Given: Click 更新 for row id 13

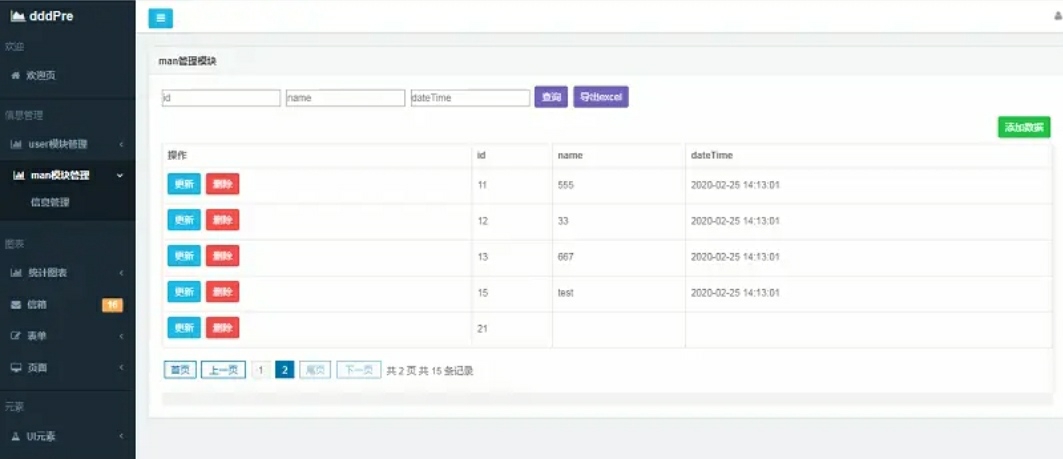Looking at the screenshot, I should [x=184, y=256].
